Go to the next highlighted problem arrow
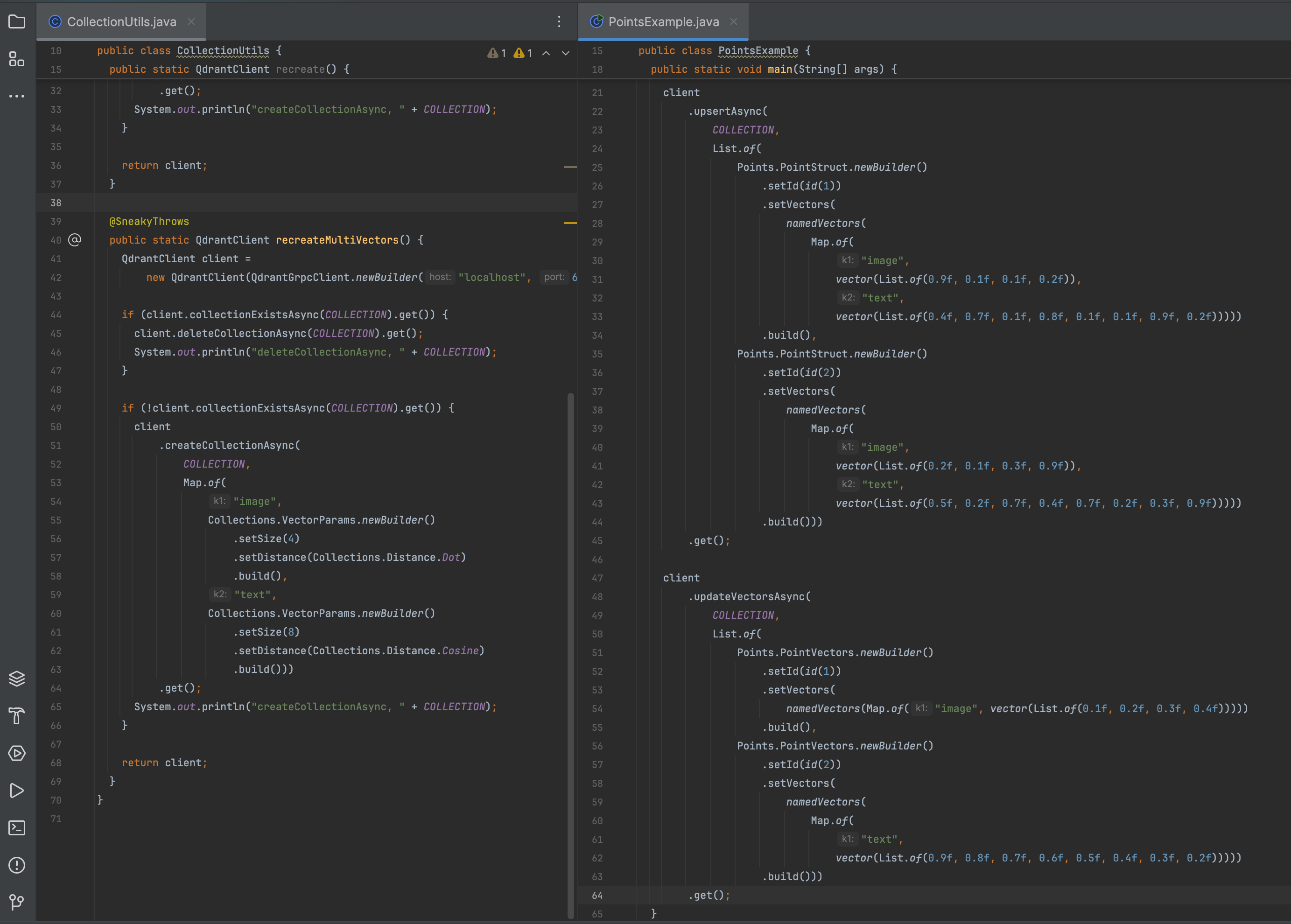The width and height of the screenshot is (1291, 924). point(566,53)
